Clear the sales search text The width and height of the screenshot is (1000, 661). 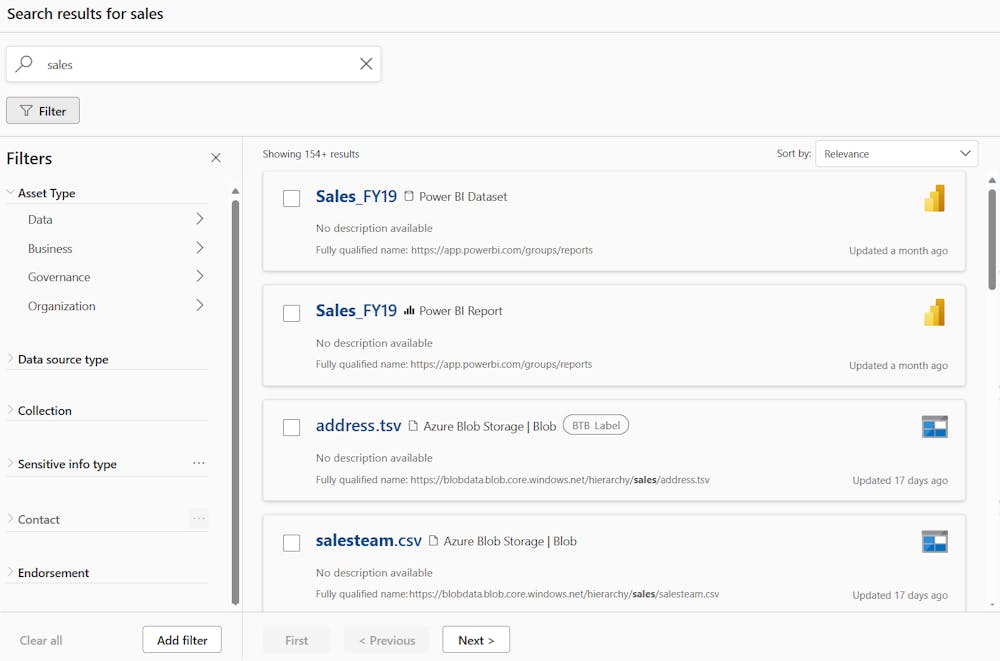[x=366, y=64]
